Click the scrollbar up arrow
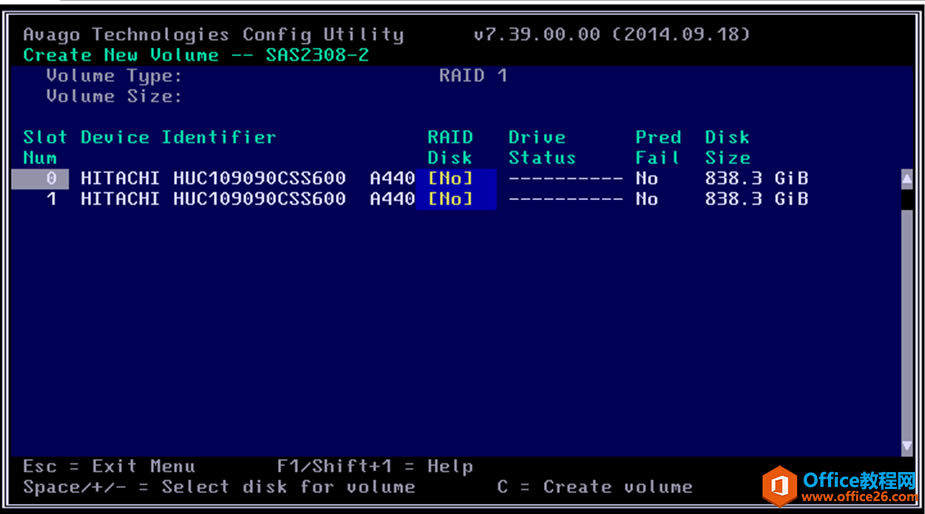 tap(907, 179)
